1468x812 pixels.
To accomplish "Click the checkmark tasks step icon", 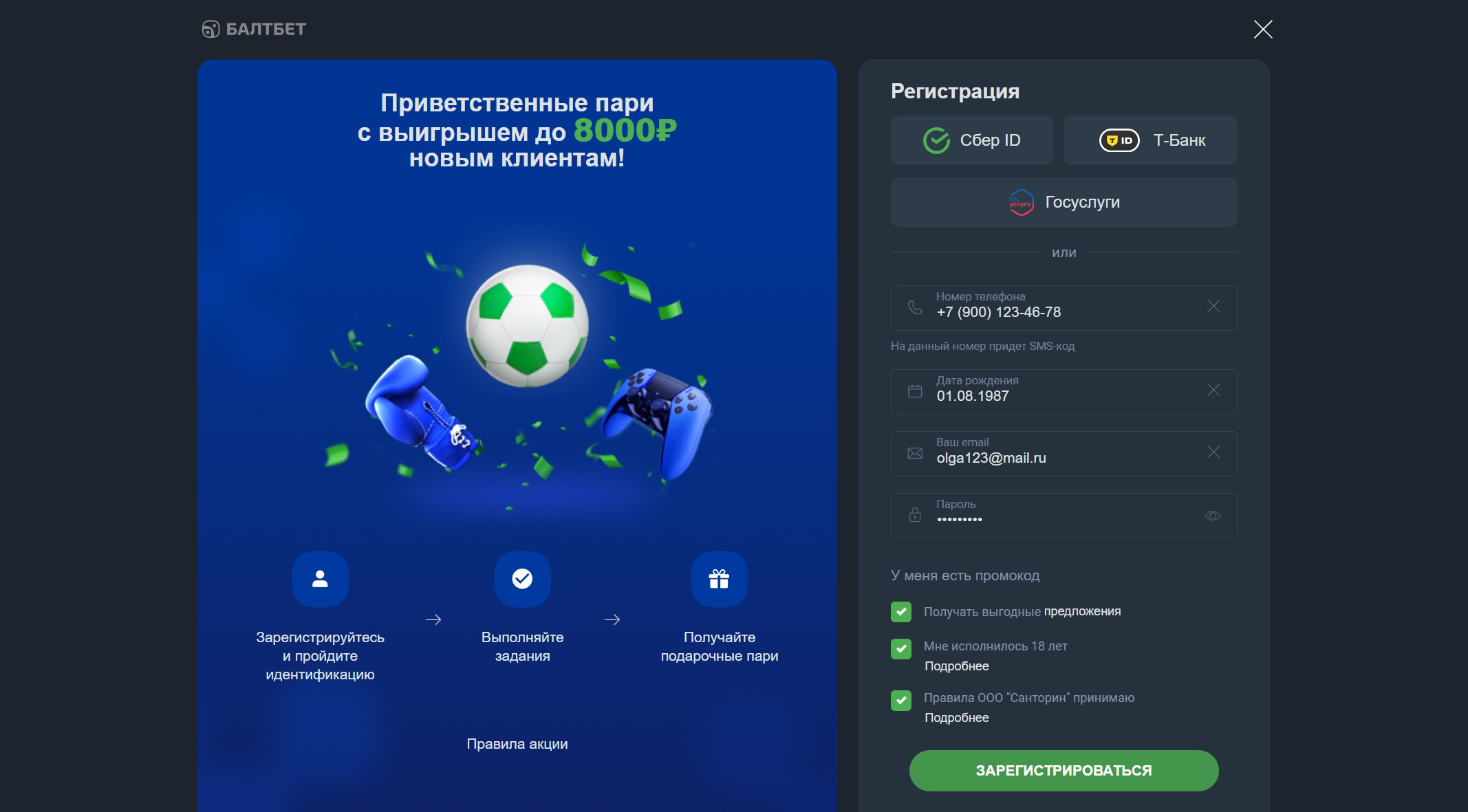I will [522, 579].
